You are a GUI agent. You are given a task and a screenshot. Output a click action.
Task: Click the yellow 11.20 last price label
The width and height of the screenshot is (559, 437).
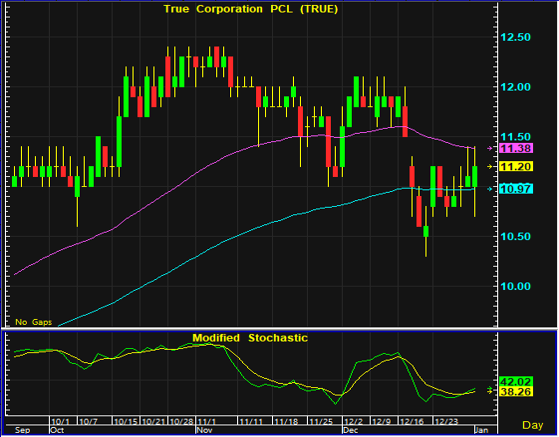517,166
